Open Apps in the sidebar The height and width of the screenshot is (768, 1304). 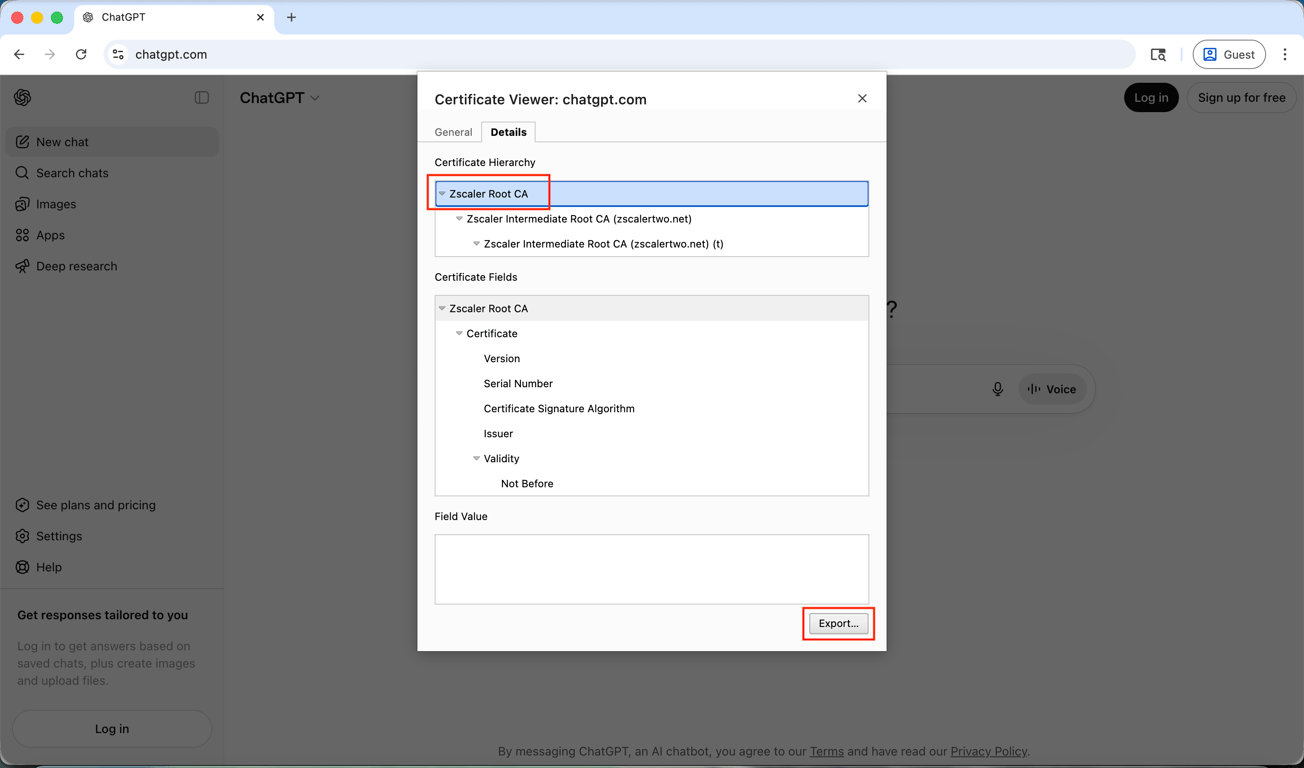112,235
